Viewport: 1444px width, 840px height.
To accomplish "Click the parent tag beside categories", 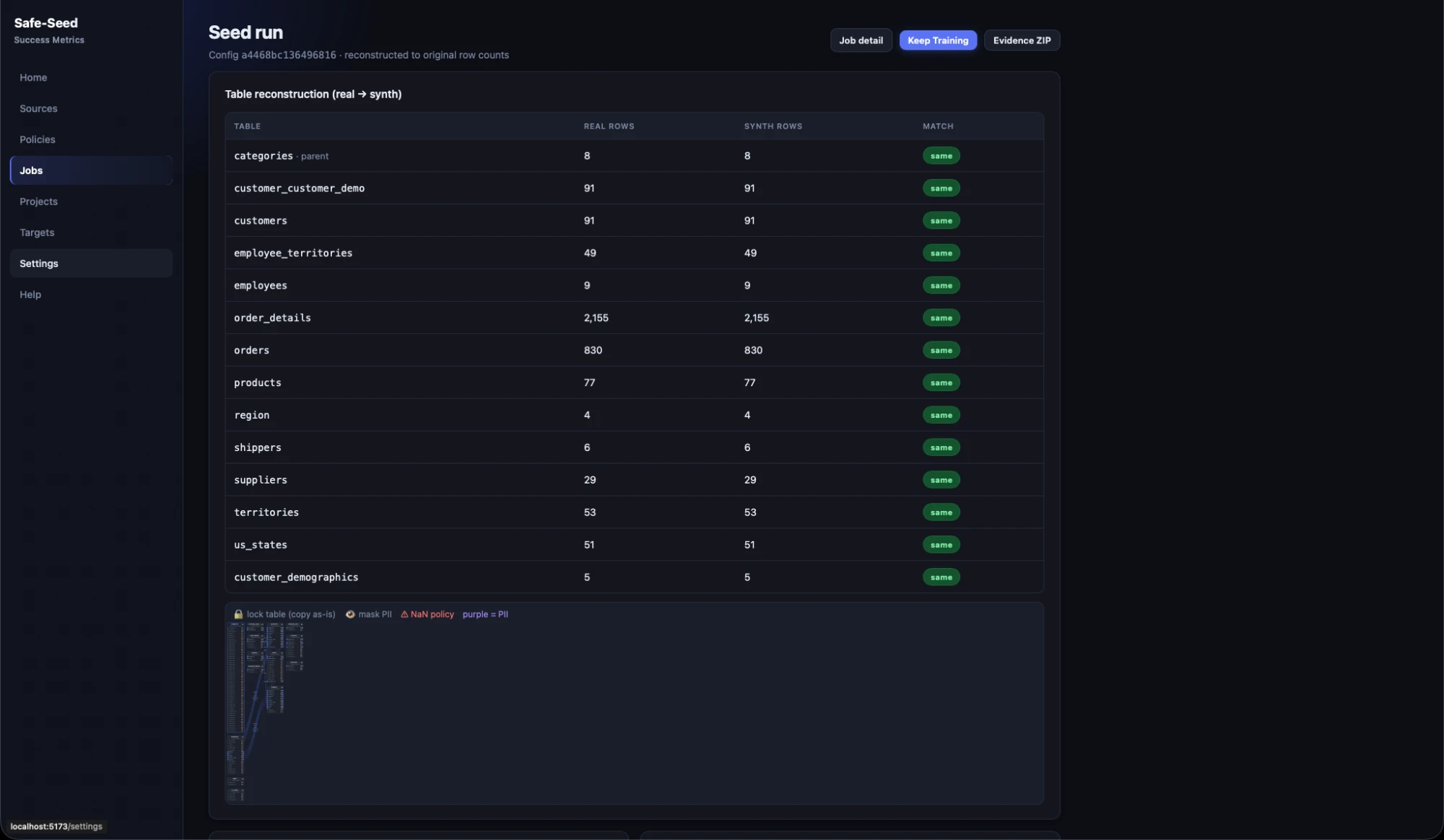I will click(x=315, y=157).
